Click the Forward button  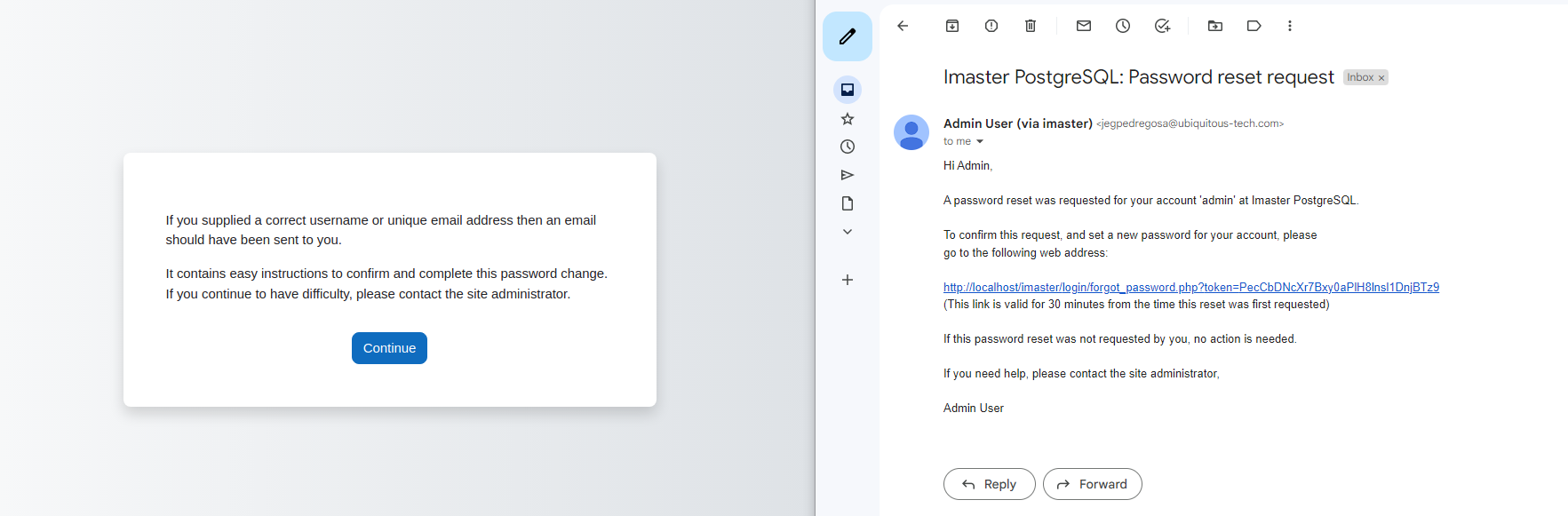(1093, 484)
